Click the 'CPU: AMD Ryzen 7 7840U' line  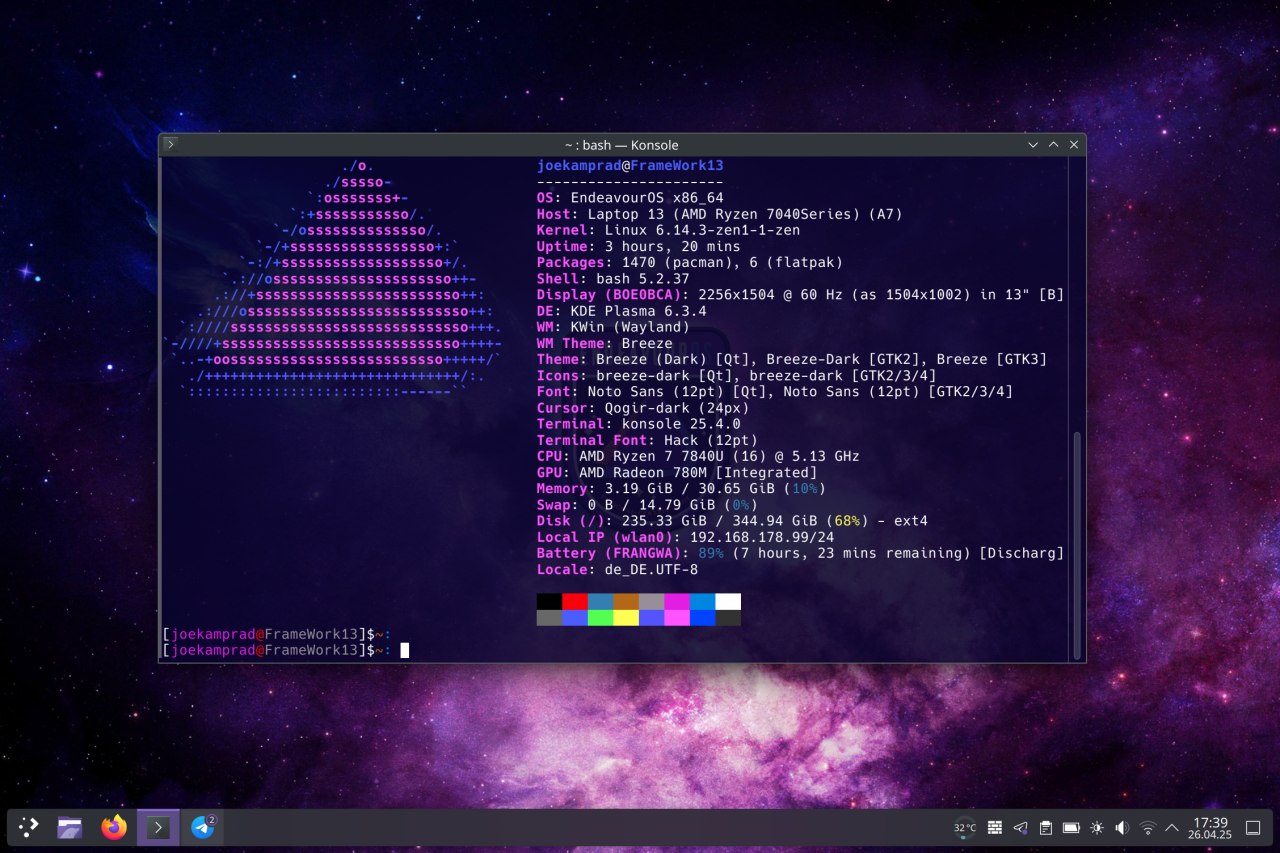tap(698, 456)
